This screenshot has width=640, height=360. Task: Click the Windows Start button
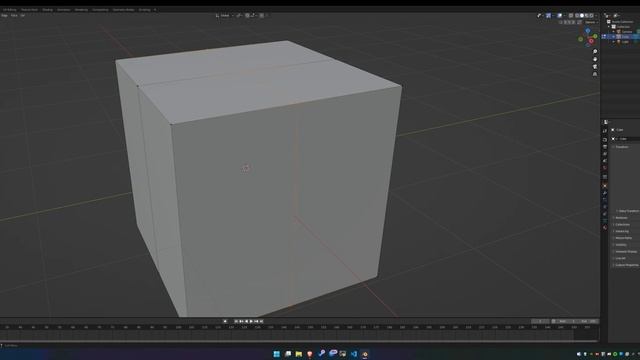pyautogui.click(x=276, y=354)
